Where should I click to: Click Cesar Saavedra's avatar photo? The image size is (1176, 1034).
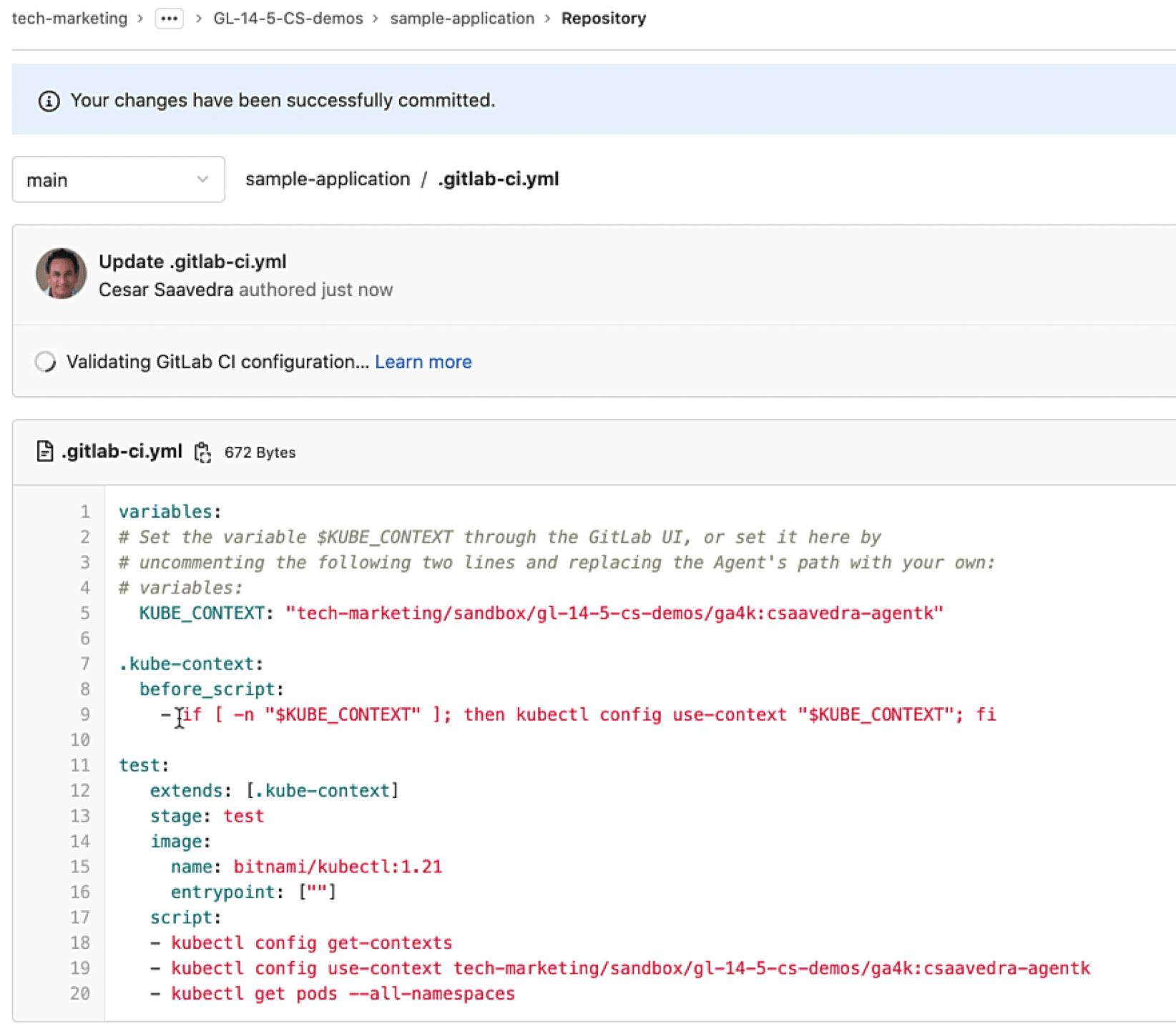pos(62,274)
